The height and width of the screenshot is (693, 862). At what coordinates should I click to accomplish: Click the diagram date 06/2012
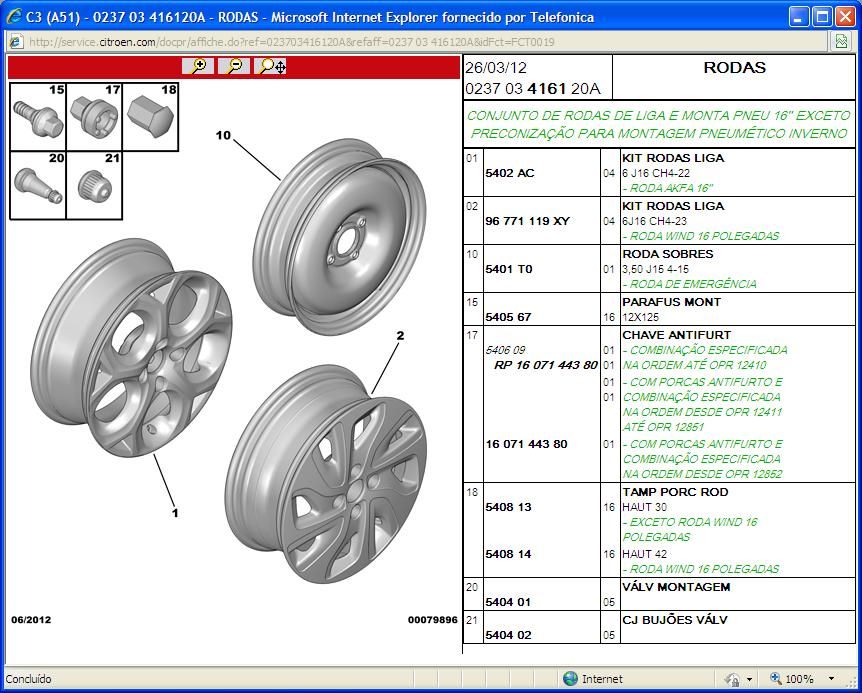click(31, 620)
